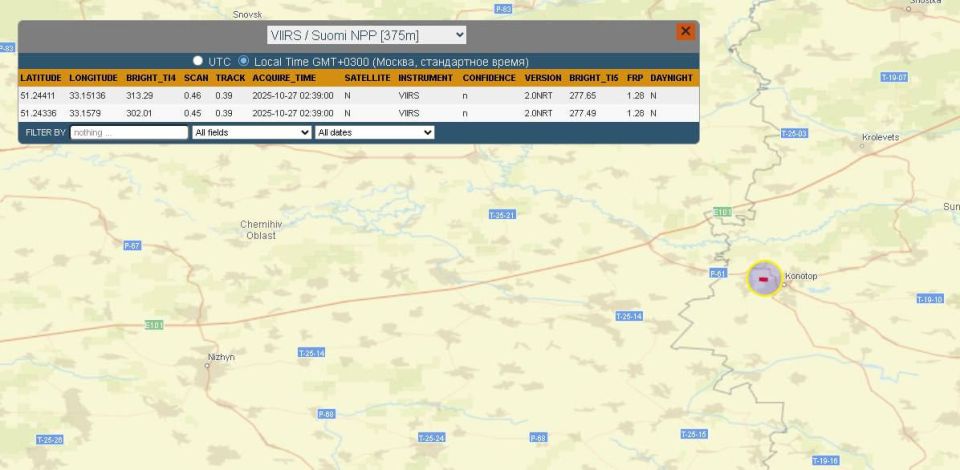This screenshot has height=470, width=960.
Task: Open the VIIRS / Suomi NPP dropdown
Action: pos(367,35)
